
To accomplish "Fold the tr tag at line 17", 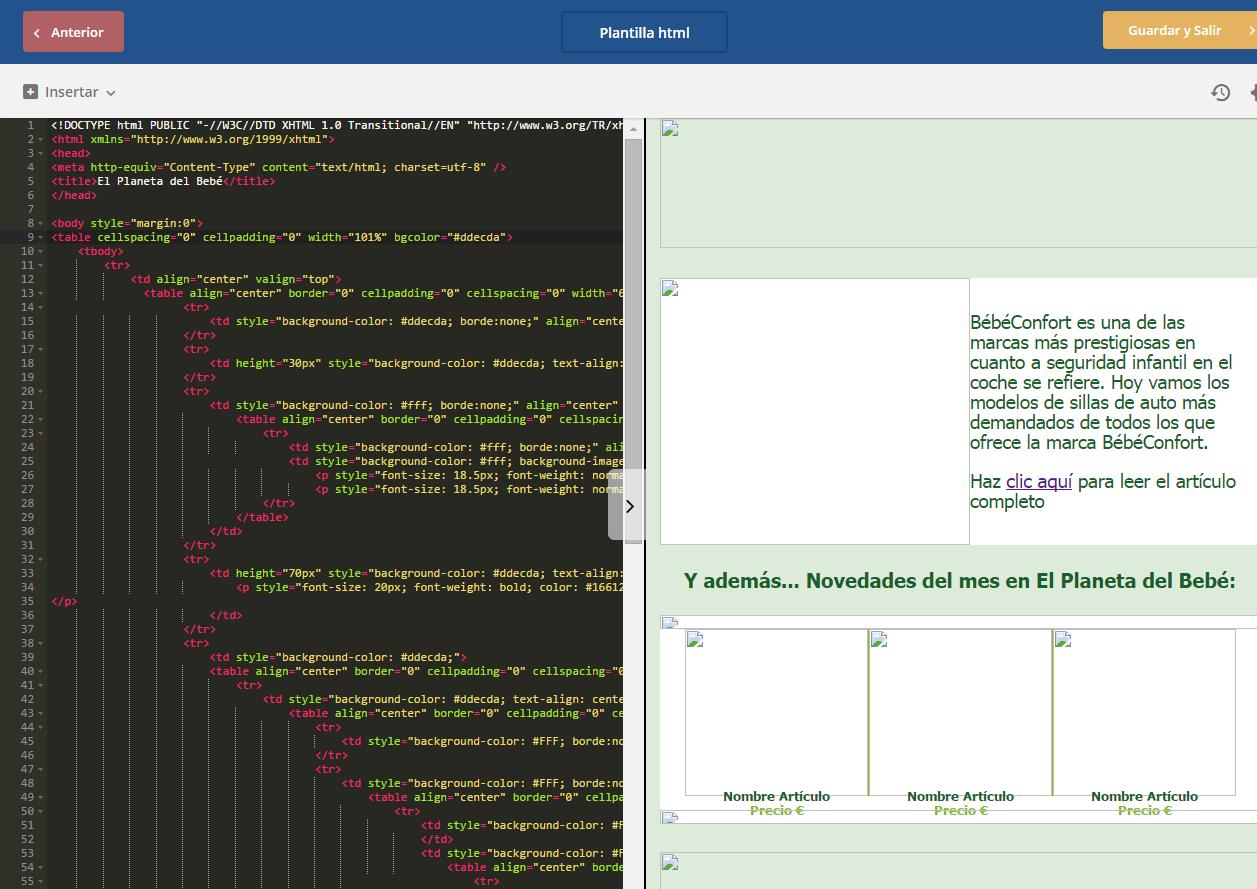I will point(41,350).
